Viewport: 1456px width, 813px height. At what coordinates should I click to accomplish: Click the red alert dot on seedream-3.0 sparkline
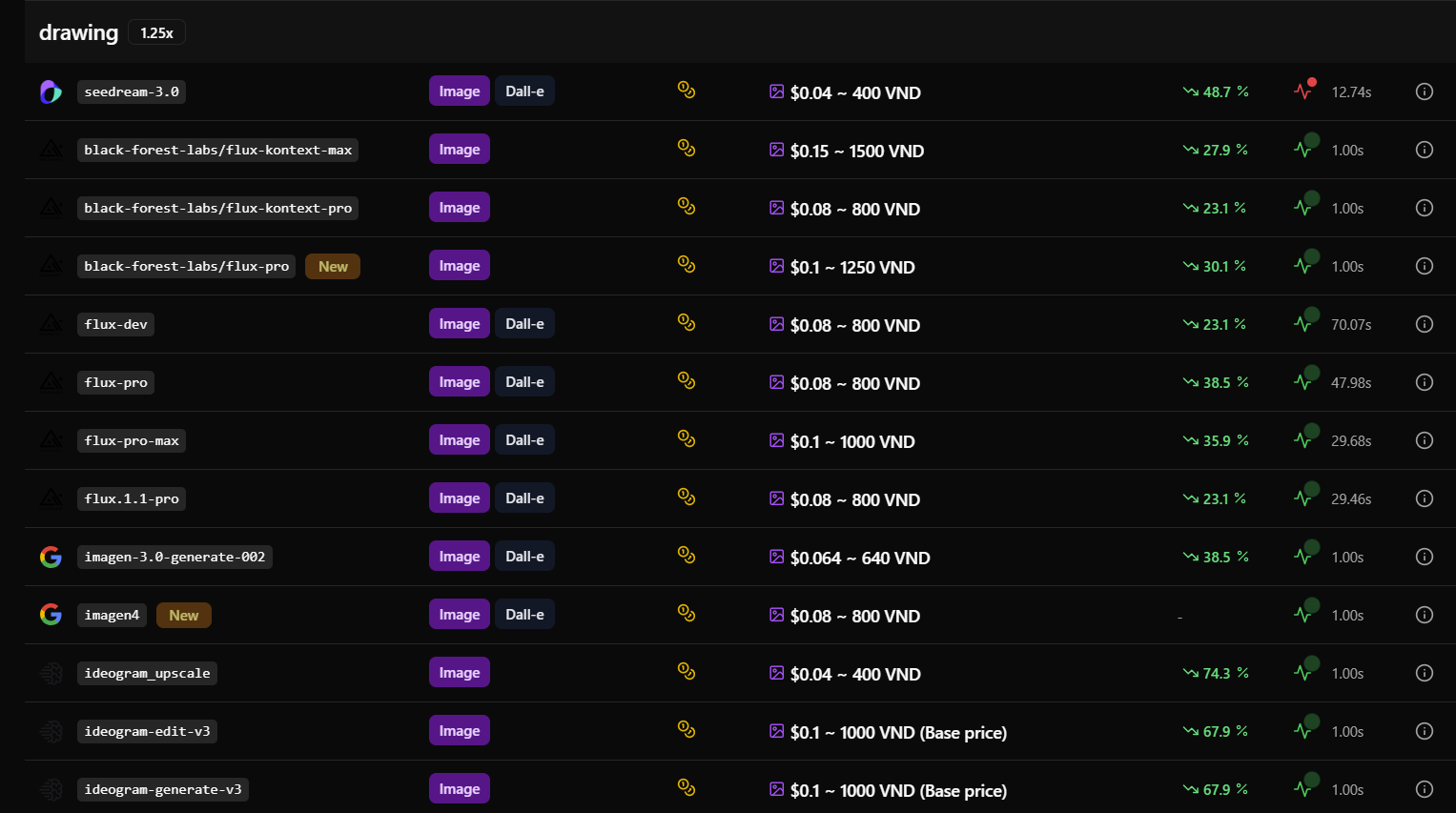pyautogui.click(x=1313, y=83)
